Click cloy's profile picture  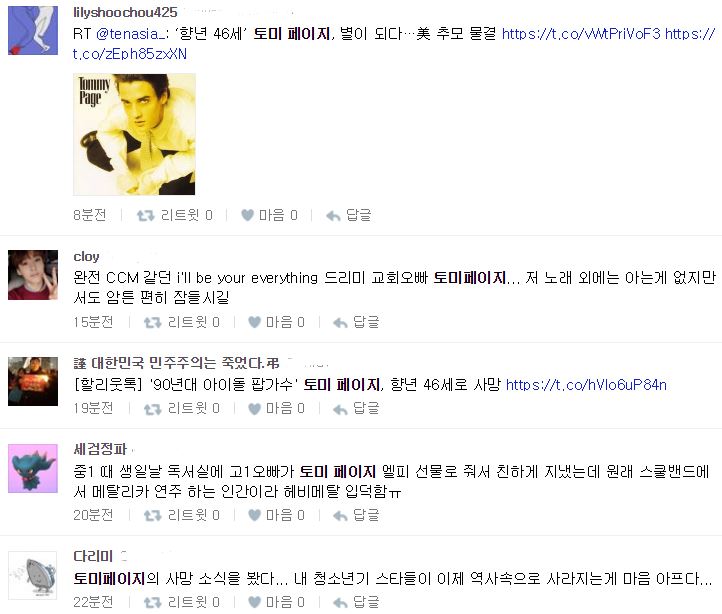point(33,275)
